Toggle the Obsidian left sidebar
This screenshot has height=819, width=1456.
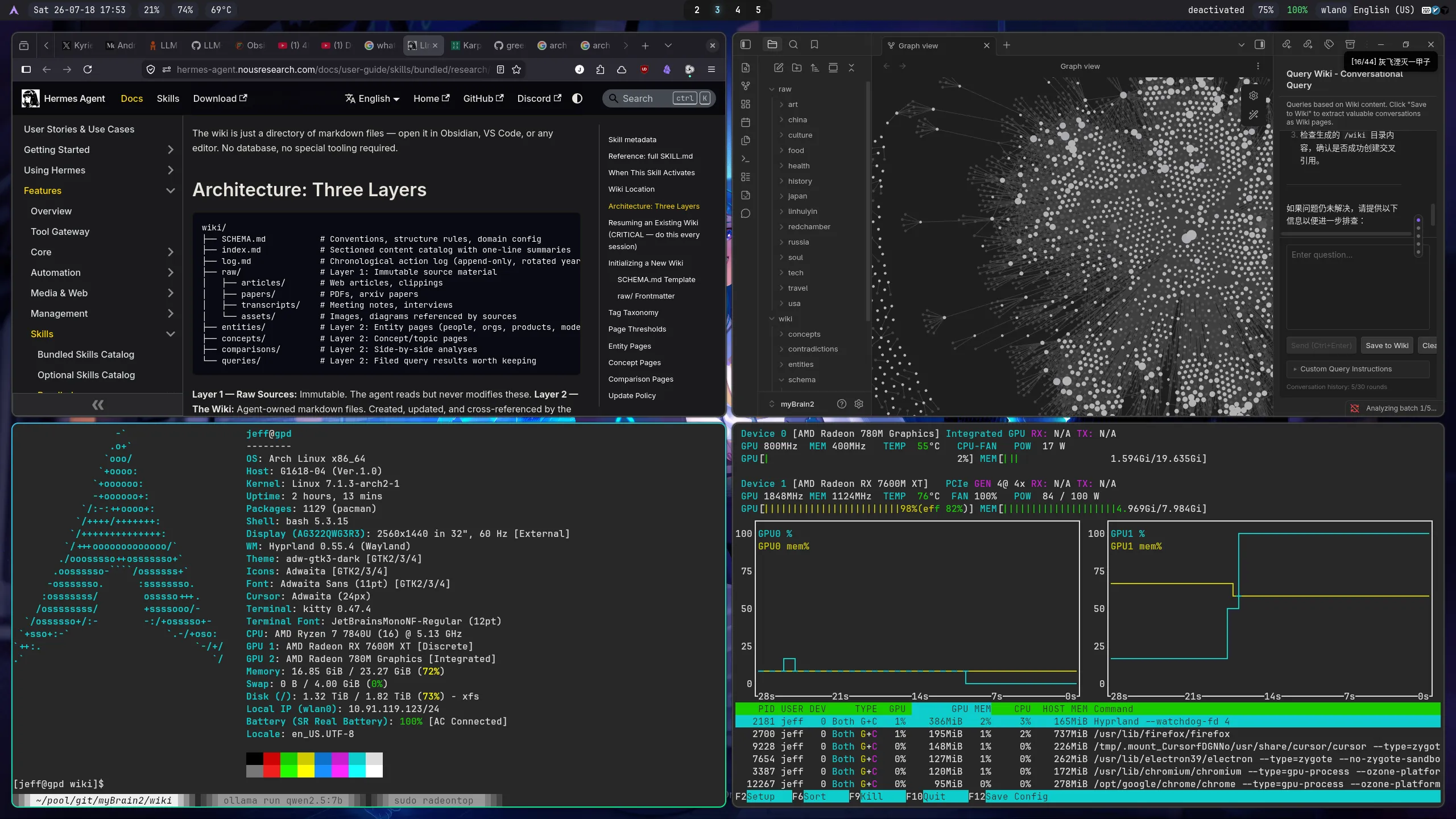pos(746,44)
